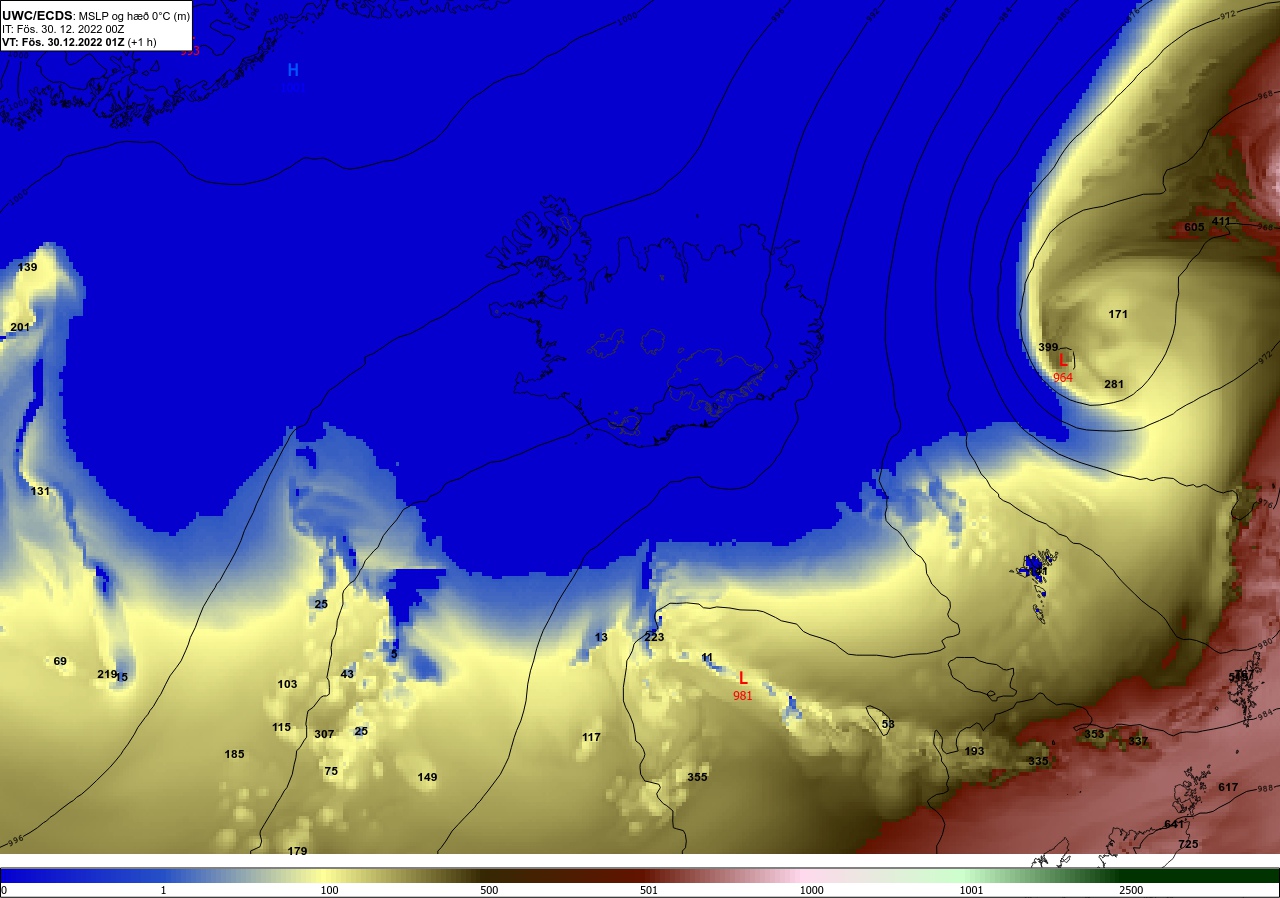
Task: Click the 149 height value
Action: [427, 778]
